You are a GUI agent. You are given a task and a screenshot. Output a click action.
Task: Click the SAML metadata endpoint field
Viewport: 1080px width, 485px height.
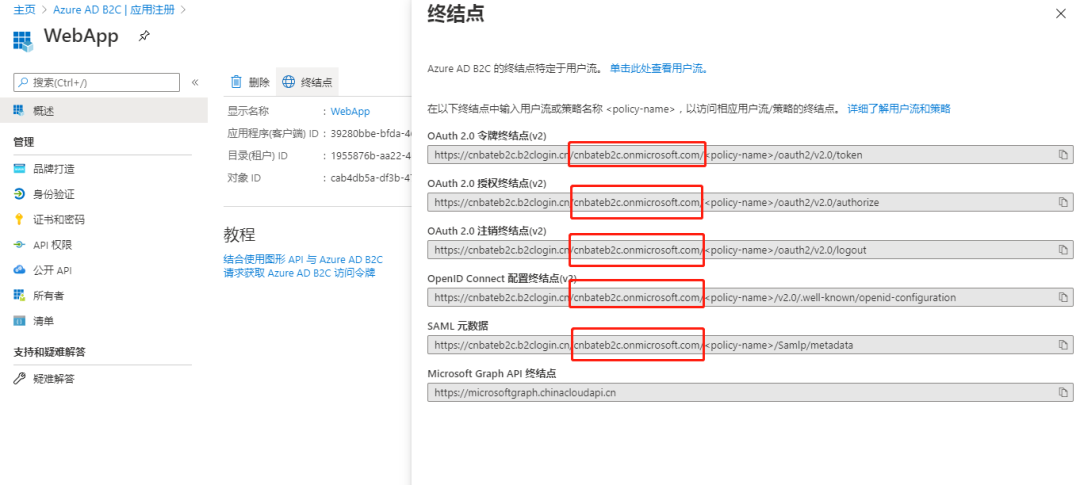(750, 344)
